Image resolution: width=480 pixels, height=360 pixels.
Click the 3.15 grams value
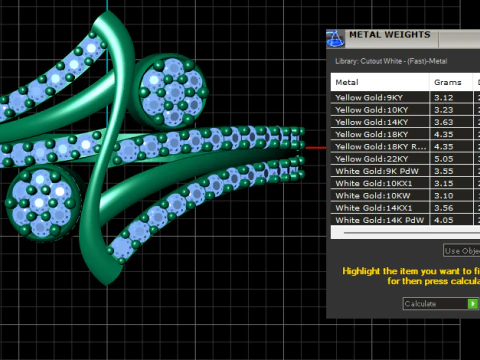(x=444, y=184)
